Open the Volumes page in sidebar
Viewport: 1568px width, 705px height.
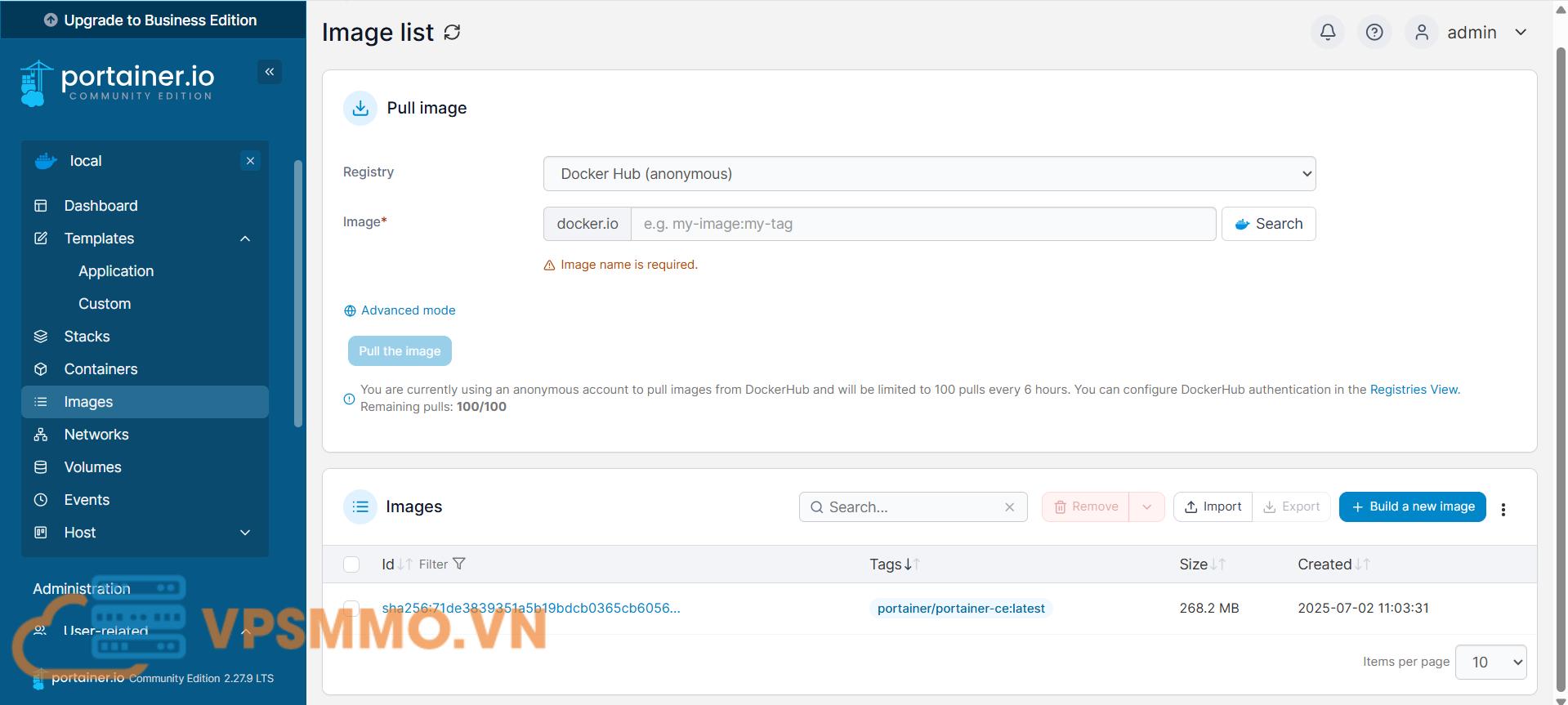[x=92, y=467]
